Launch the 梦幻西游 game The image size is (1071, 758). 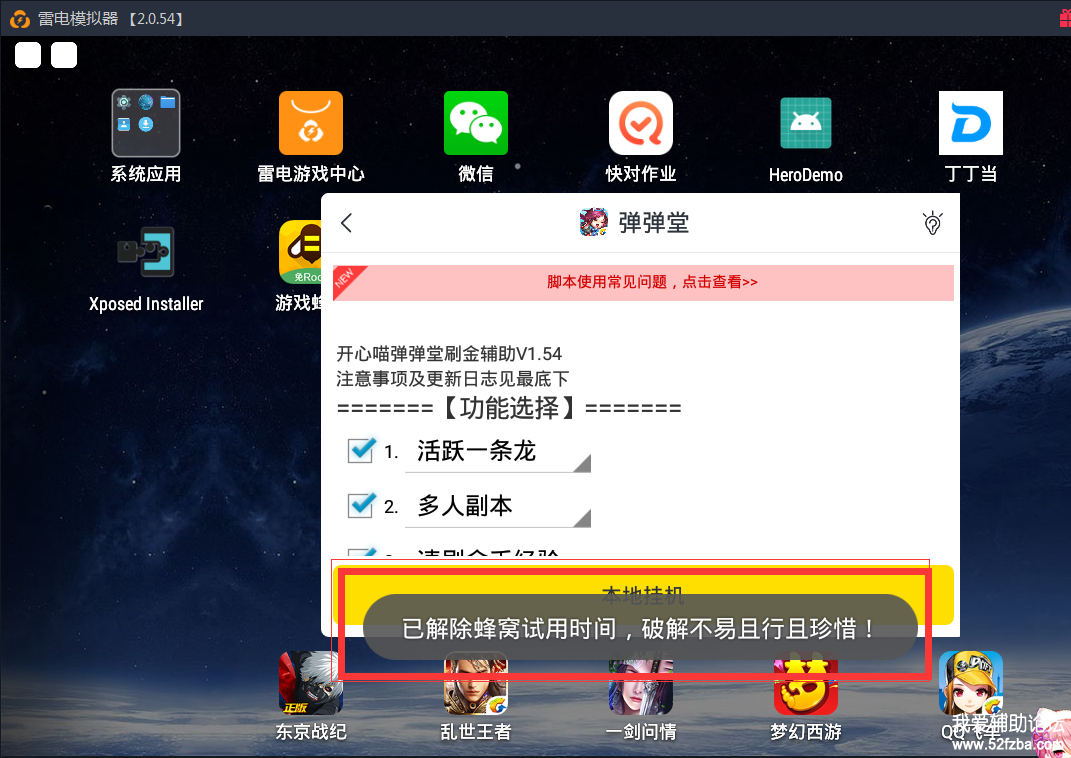[806, 686]
